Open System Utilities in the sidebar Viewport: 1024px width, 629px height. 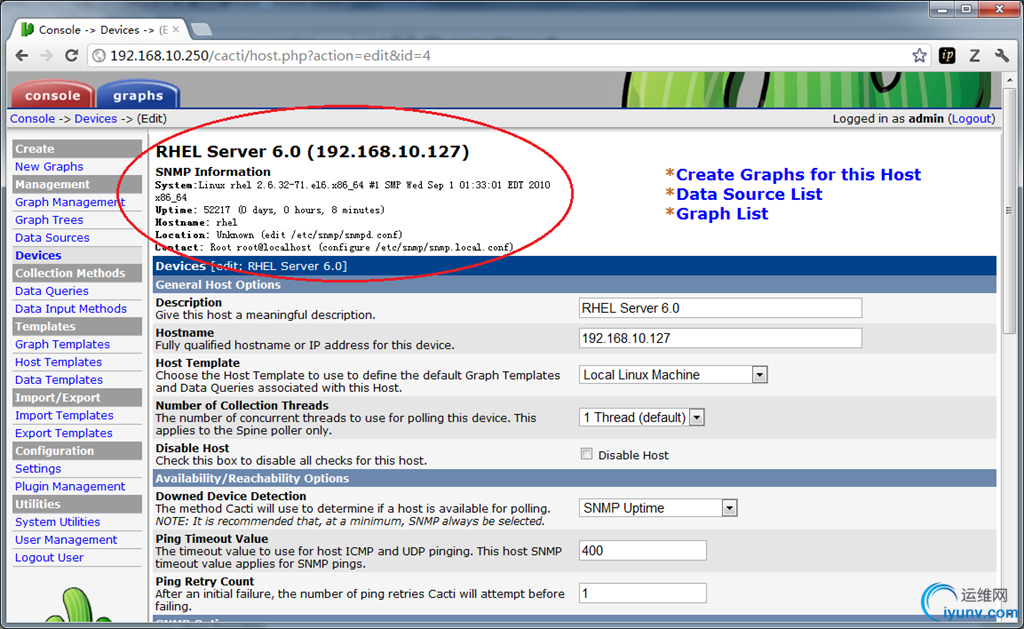57,522
